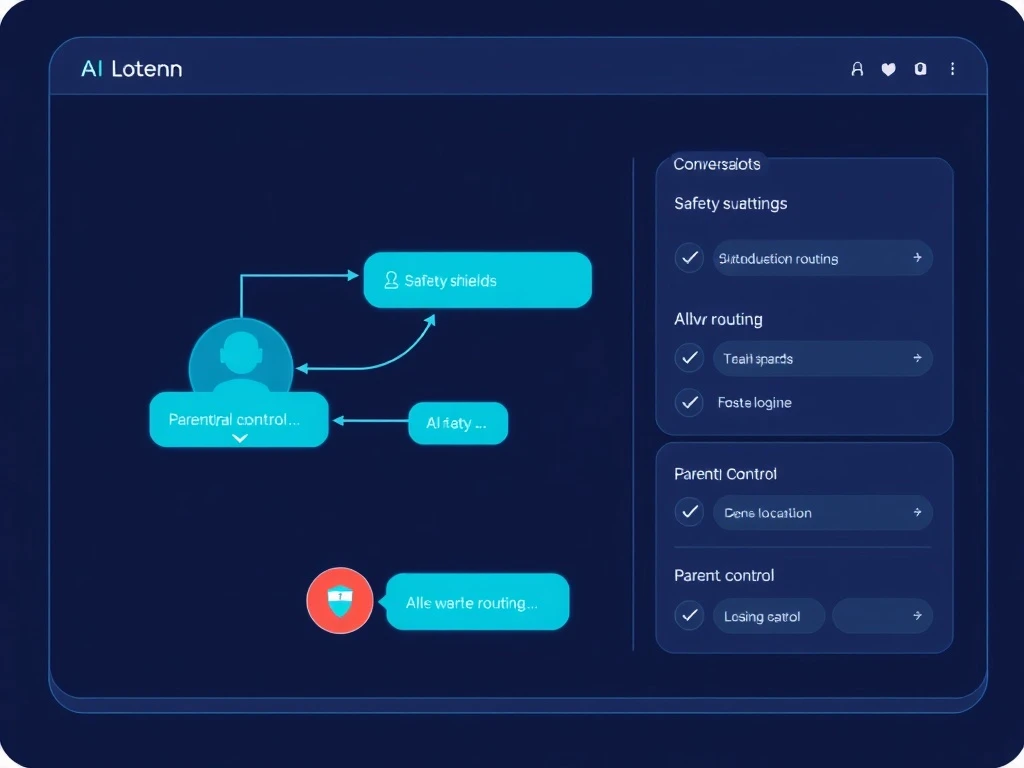
Task: Click the arrow on Suttoduetion routing
Action: coord(917,257)
